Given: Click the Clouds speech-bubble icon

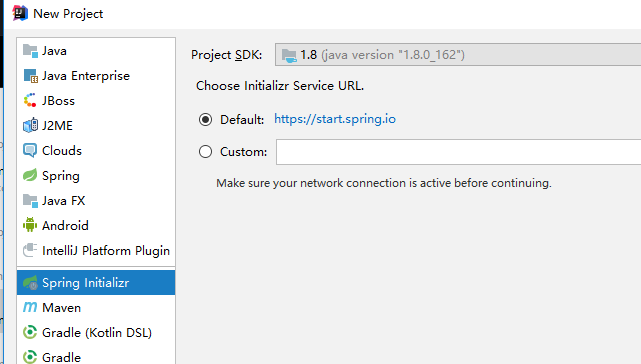Looking at the screenshot, I should pos(30,151).
